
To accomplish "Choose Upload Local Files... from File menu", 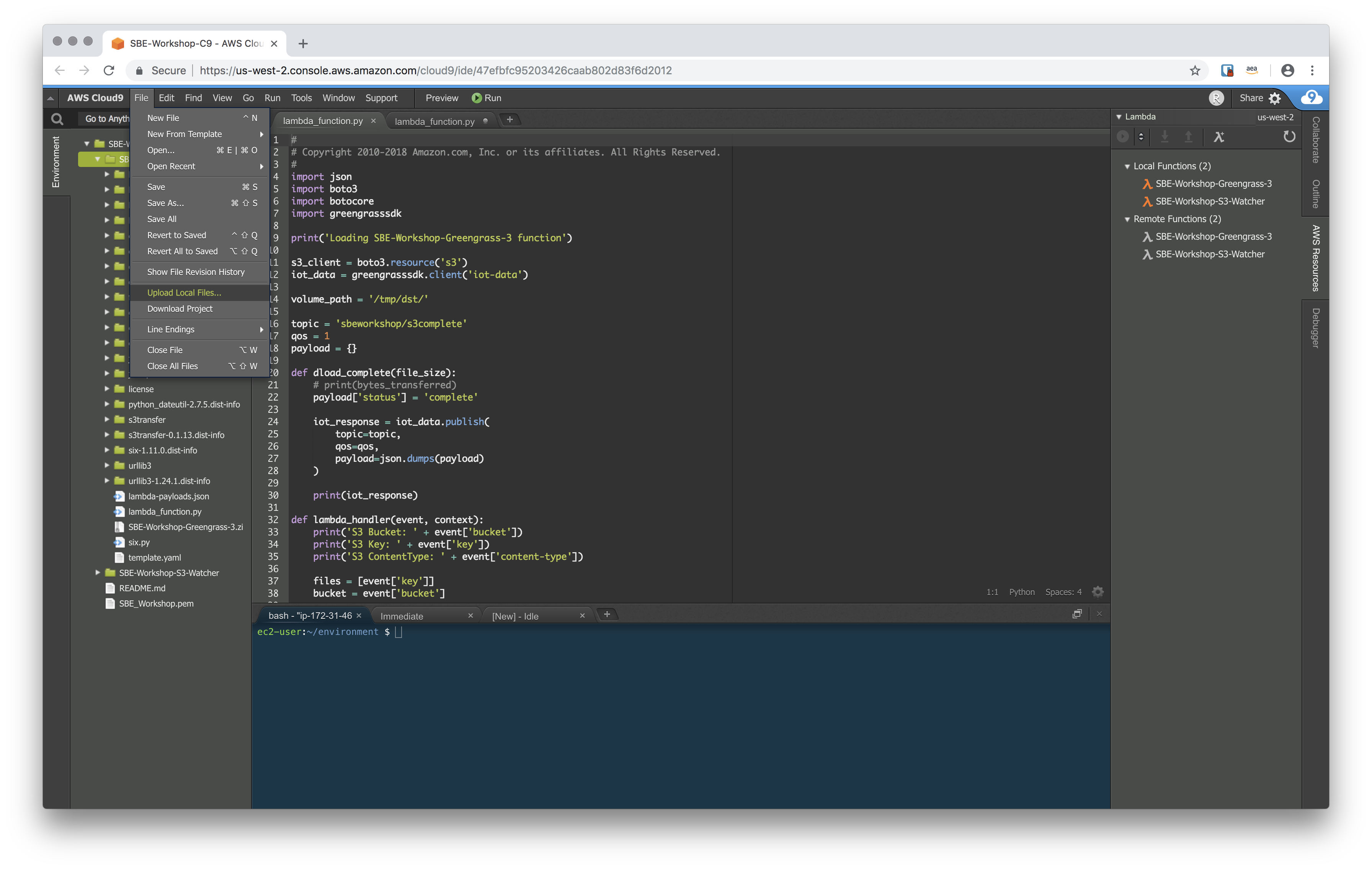I will (x=199, y=293).
